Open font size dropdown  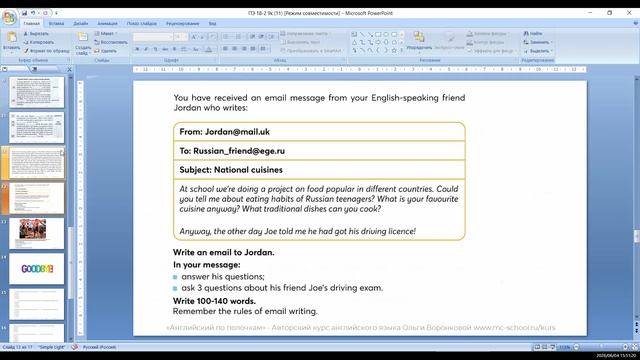click(185, 37)
